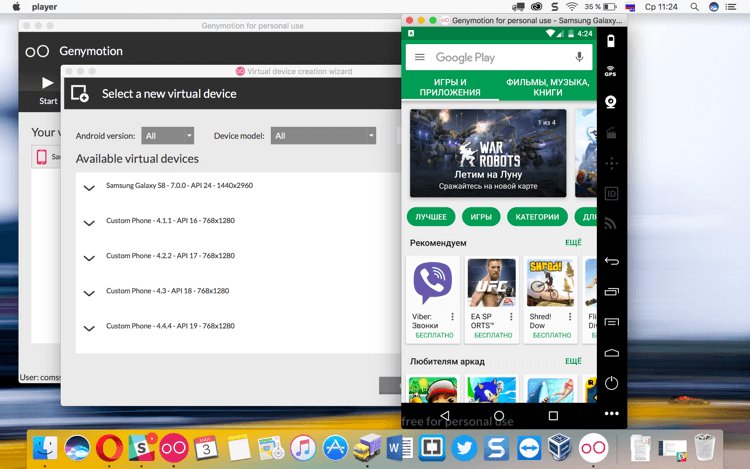Tap the Google Play search field

pos(499,57)
